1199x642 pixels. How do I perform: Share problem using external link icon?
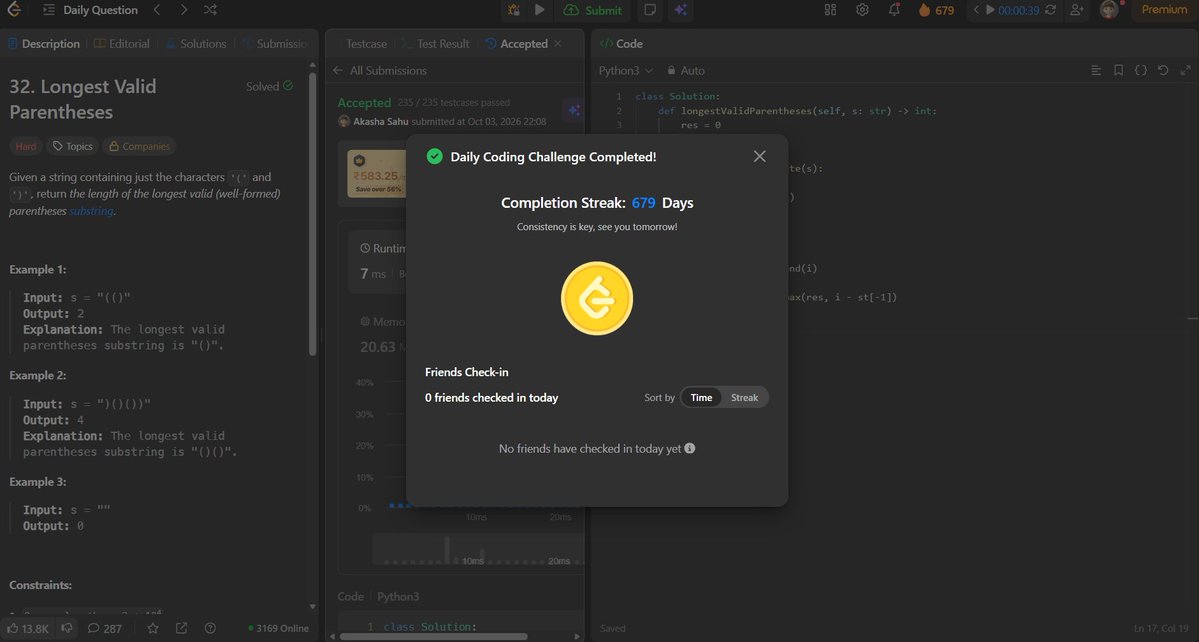[x=181, y=628]
